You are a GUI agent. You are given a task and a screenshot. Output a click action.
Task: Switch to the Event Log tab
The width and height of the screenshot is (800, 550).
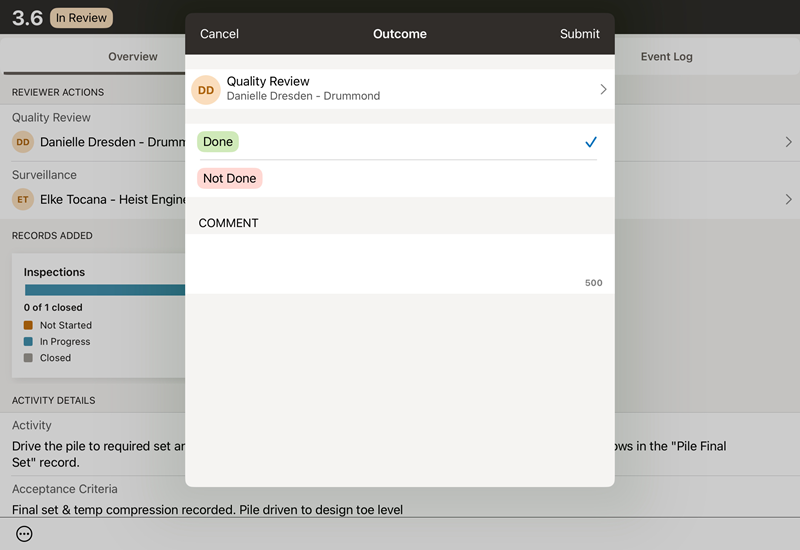coord(666,57)
